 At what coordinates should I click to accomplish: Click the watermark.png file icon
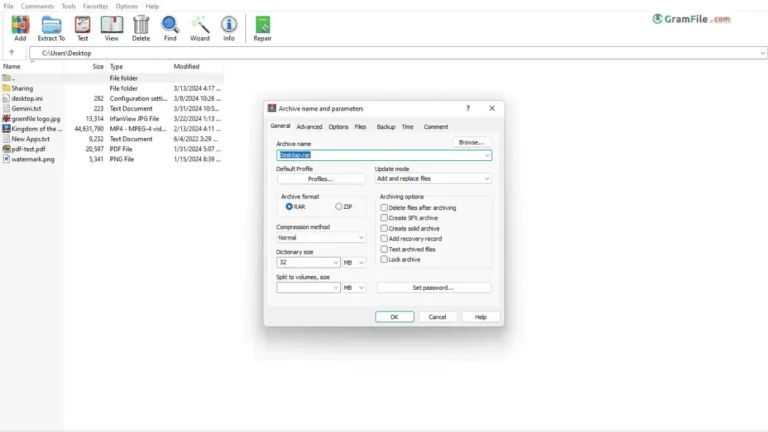[x=6, y=159]
